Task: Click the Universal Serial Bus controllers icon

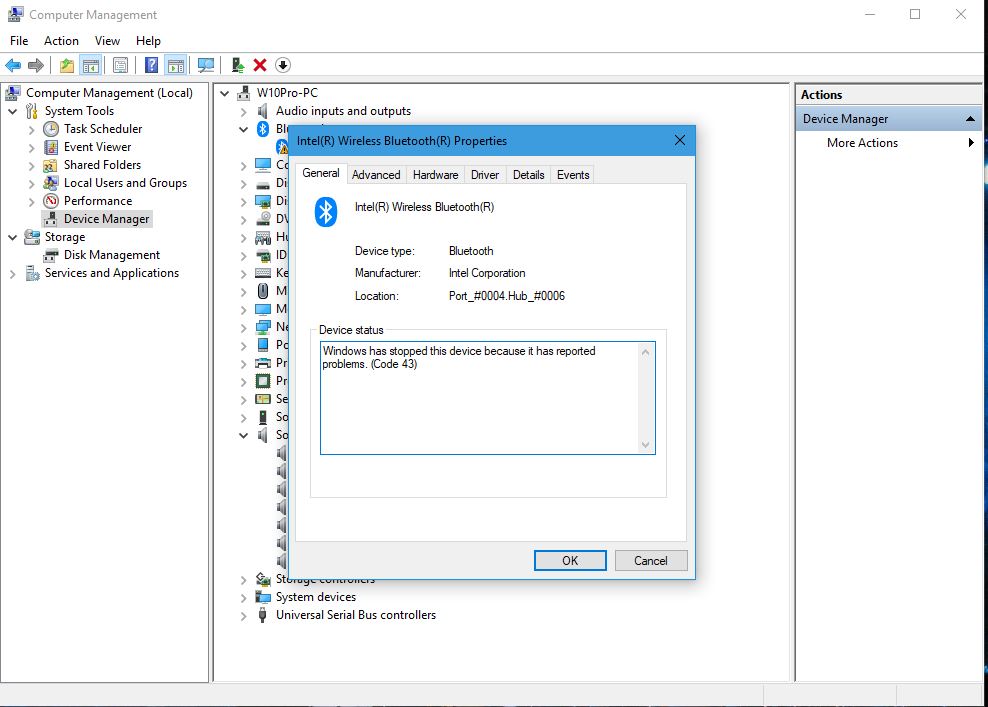Action: [263, 615]
